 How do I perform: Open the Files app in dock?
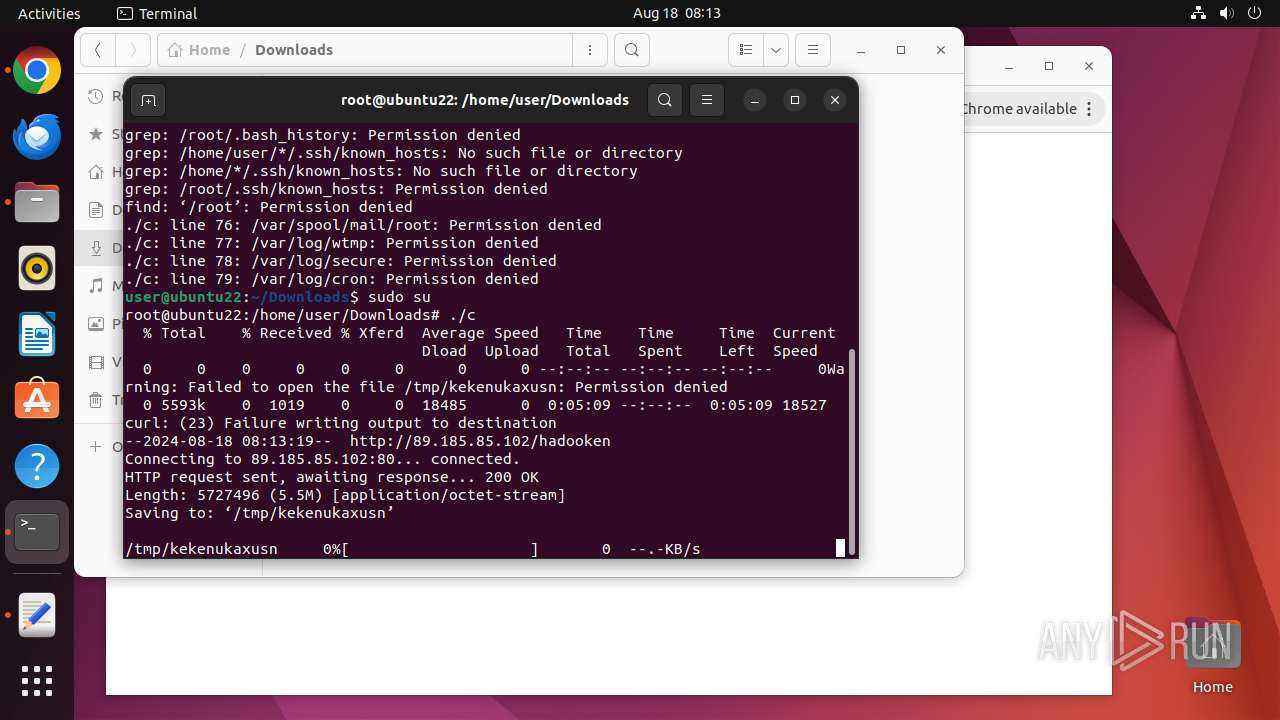[37, 203]
